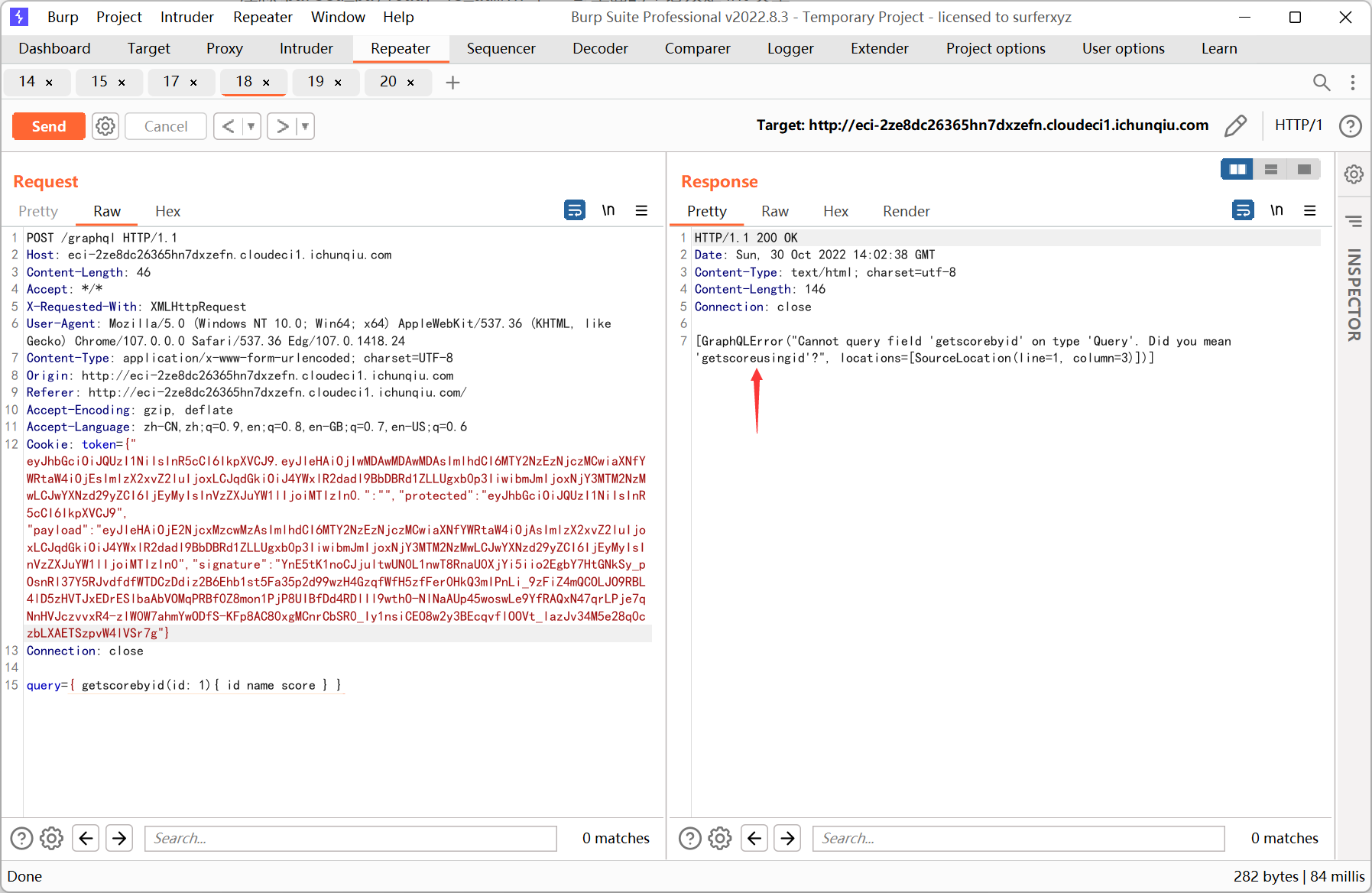The width and height of the screenshot is (1372, 893).
Task: Open the Learn tab
Action: 1219,48
